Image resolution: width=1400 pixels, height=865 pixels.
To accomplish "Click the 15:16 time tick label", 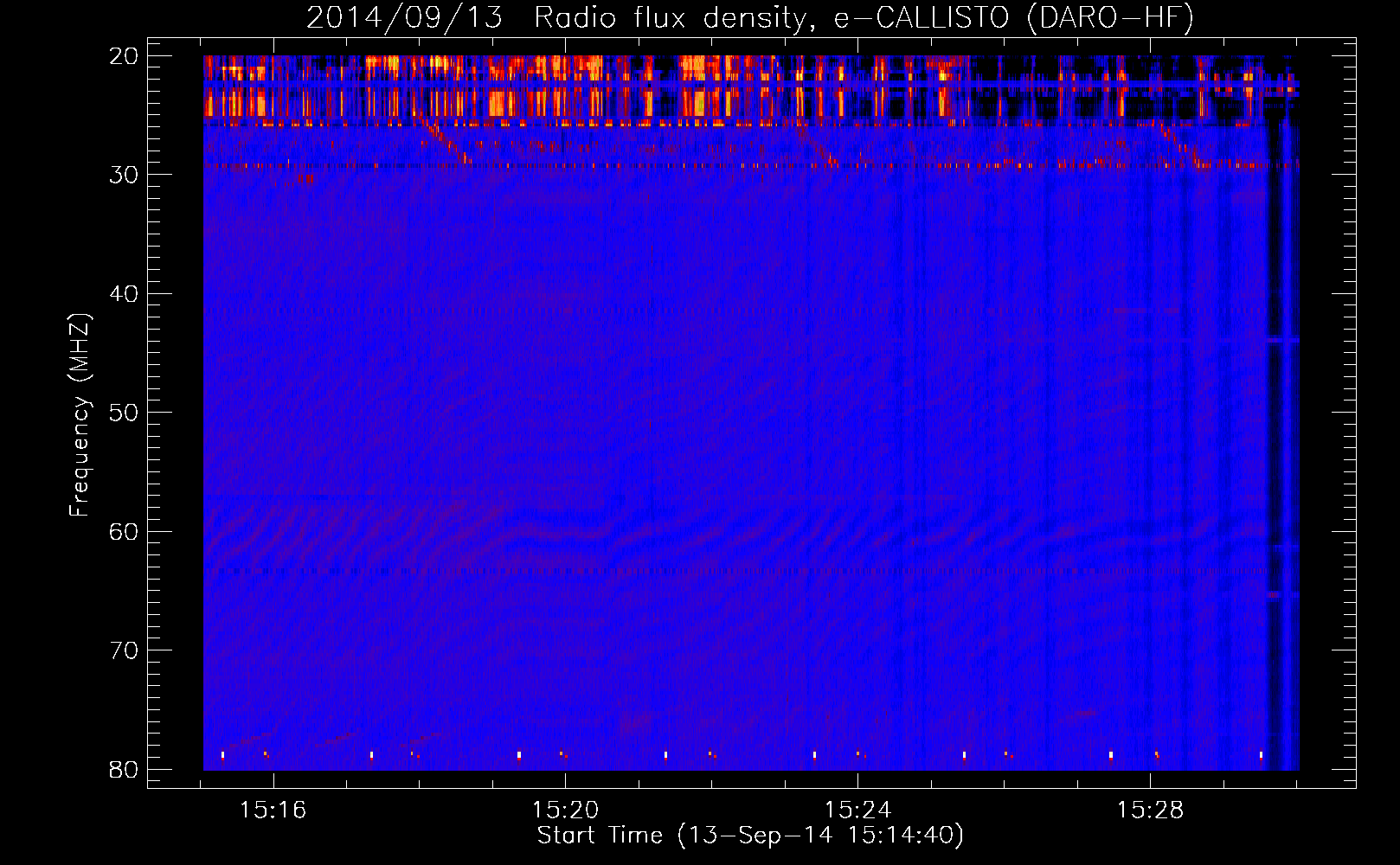I will (273, 811).
